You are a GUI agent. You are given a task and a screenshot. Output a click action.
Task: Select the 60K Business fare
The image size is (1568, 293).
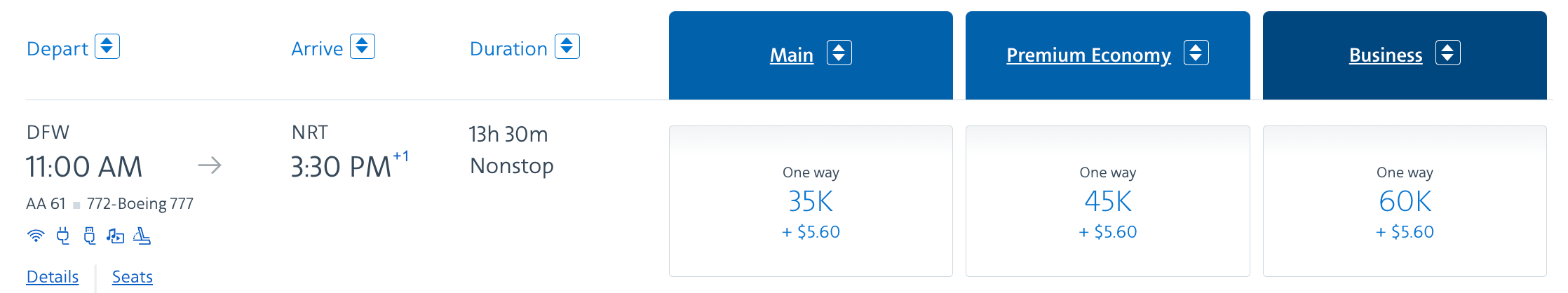(x=1405, y=201)
